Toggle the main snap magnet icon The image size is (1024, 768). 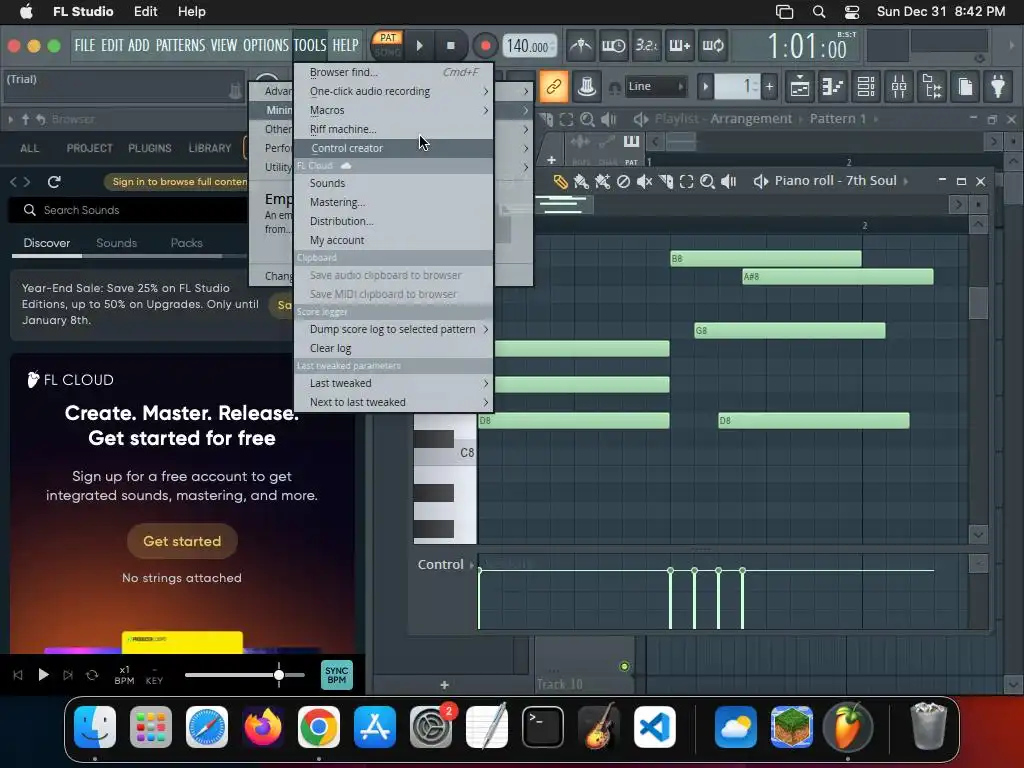click(615, 88)
